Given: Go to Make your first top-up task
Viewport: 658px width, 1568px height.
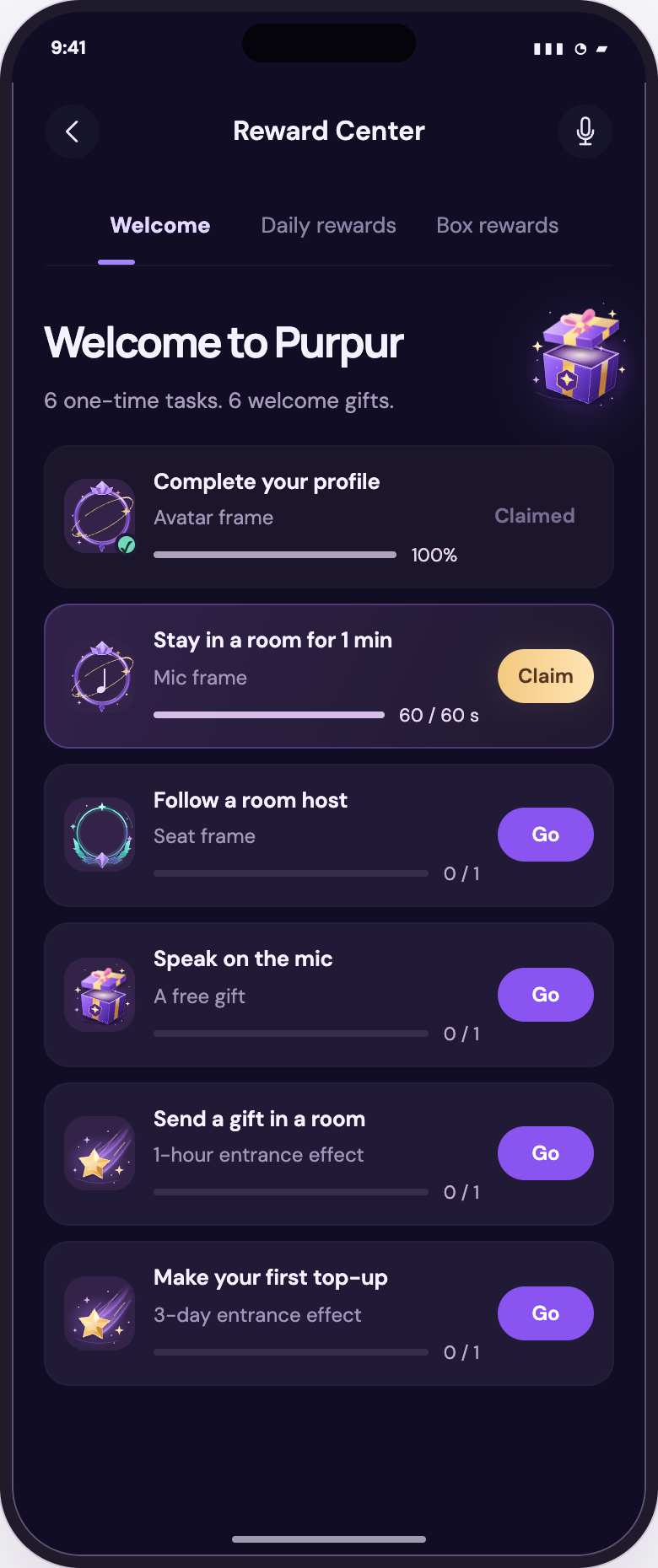Looking at the screenshot, I should 546,1313.
